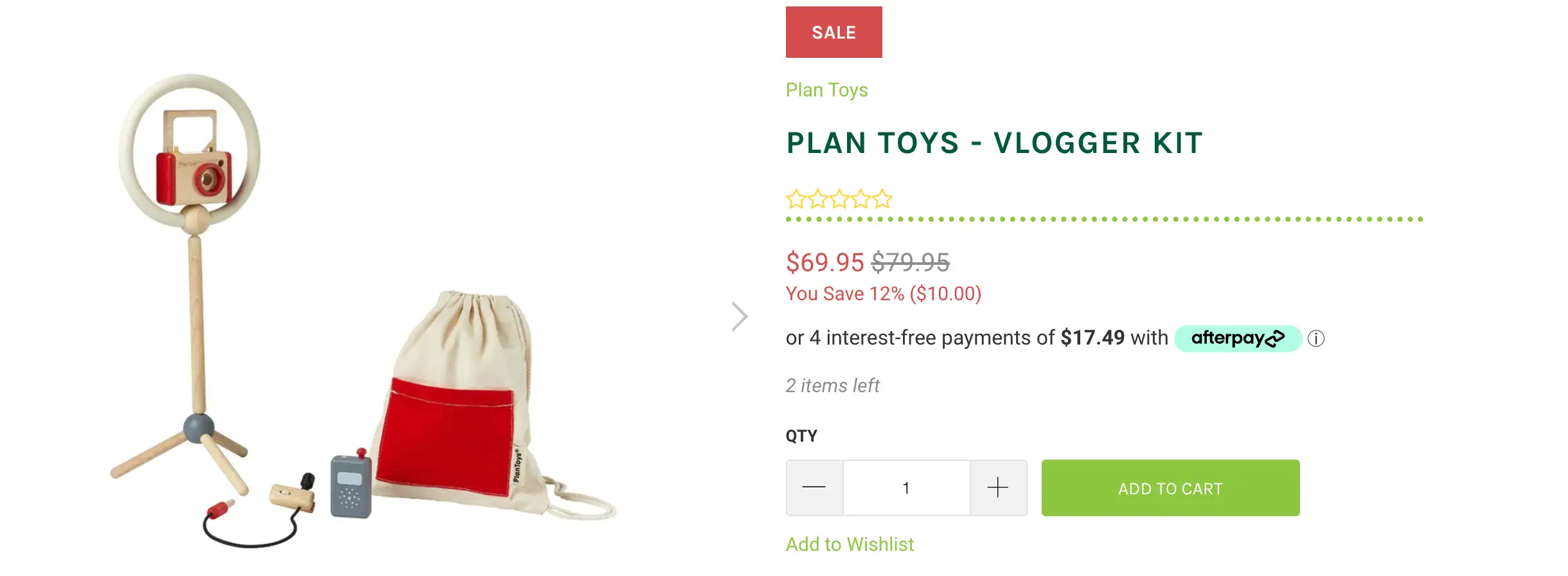
Task: Select the fourth rating star
Action: point(861,199)
